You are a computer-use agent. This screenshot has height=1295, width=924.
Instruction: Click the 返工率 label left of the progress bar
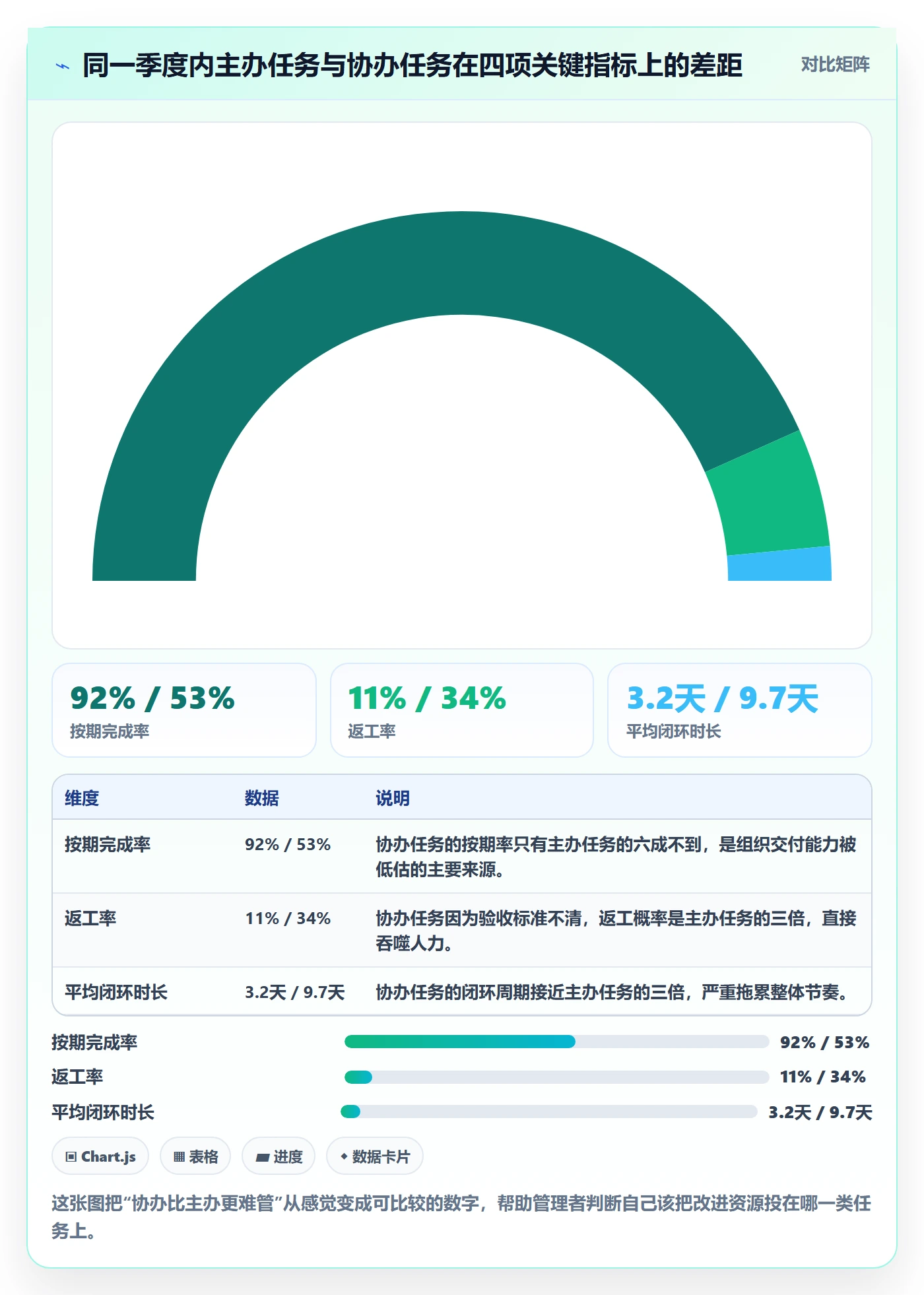point(77,1077)
